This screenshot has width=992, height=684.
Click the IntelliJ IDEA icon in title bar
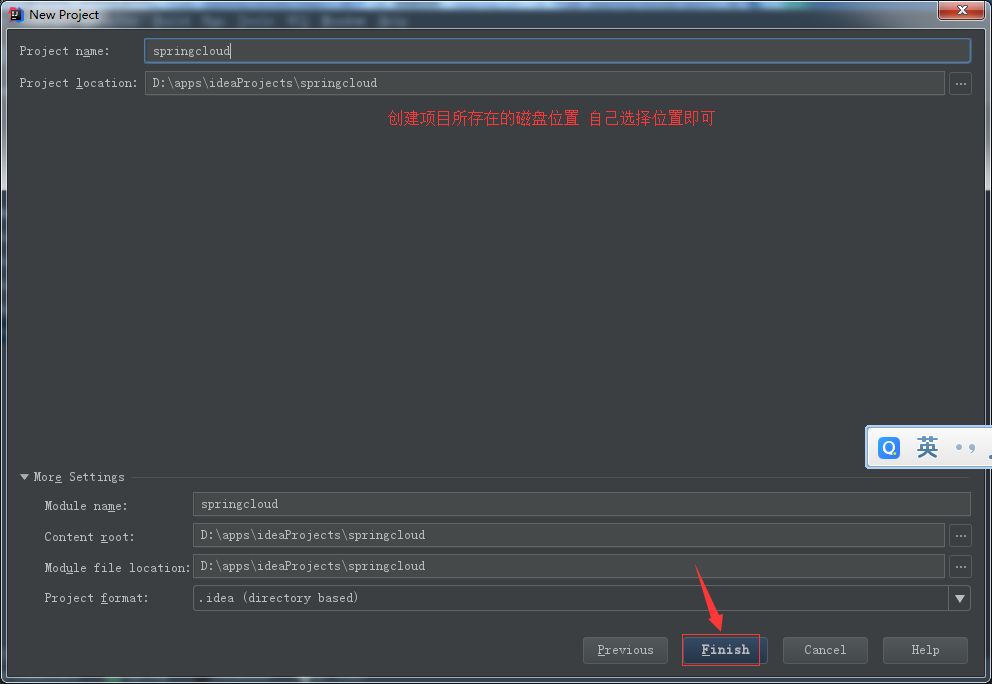point(16,15)
